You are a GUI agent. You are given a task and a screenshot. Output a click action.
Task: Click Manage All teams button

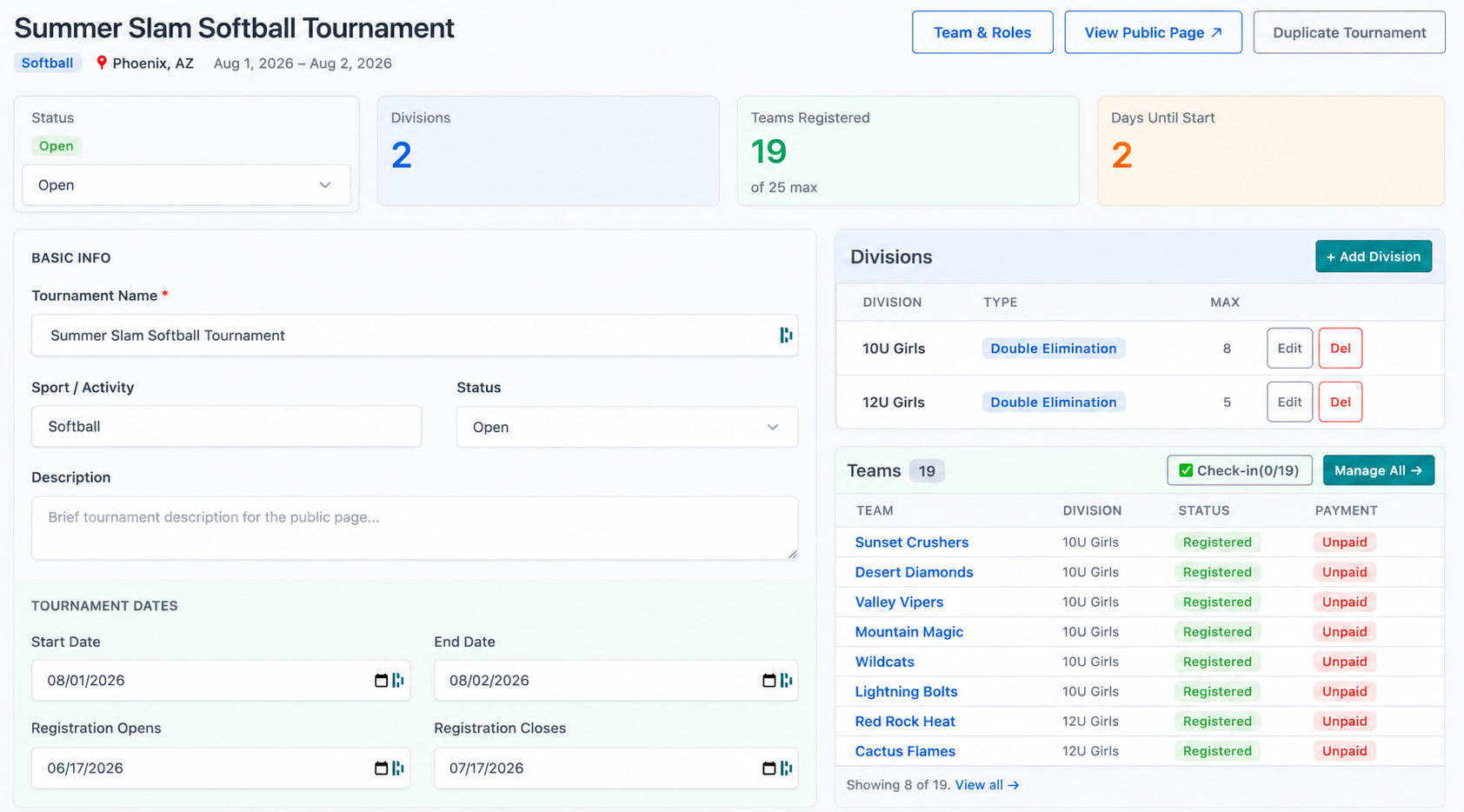(1379, 470)
